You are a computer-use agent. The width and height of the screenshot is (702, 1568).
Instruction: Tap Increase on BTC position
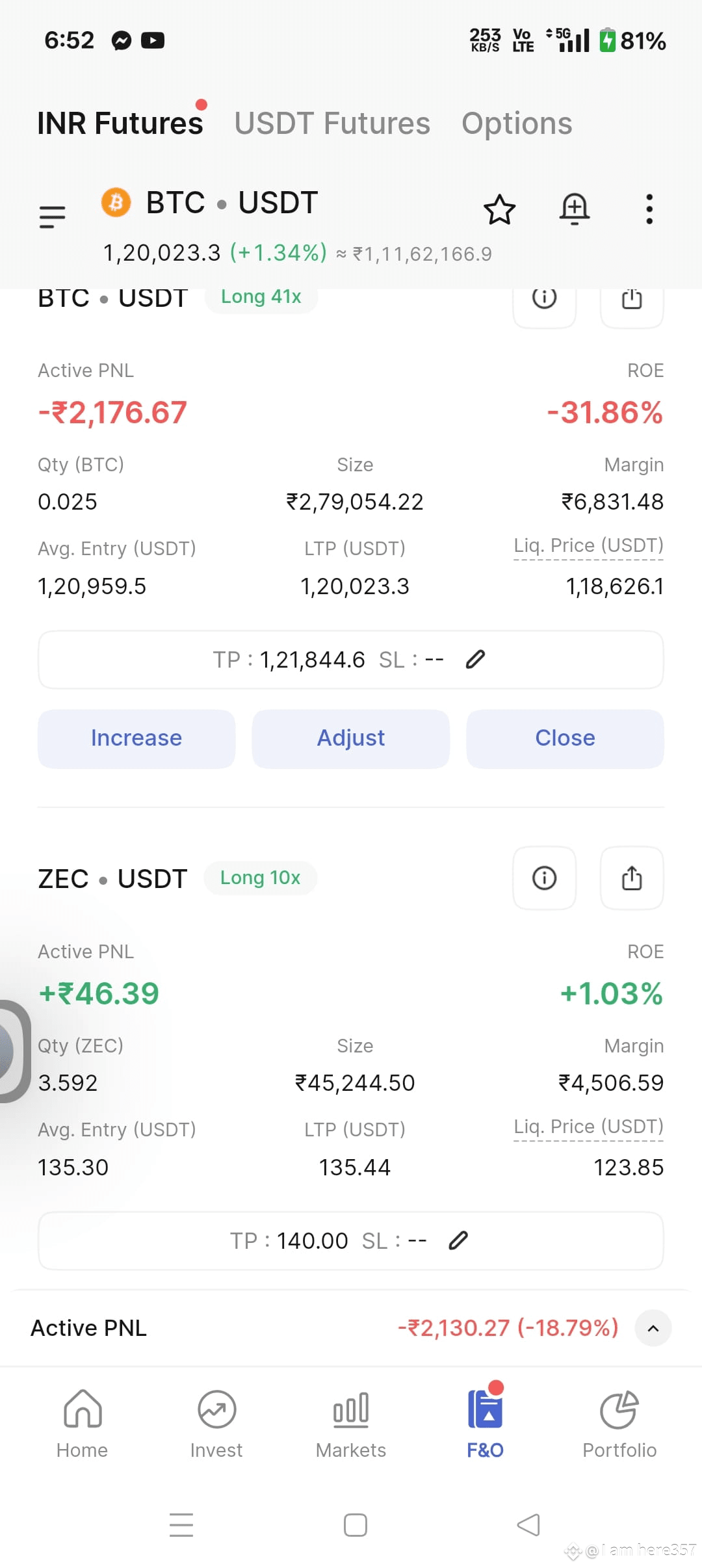[x=136, y=738]
